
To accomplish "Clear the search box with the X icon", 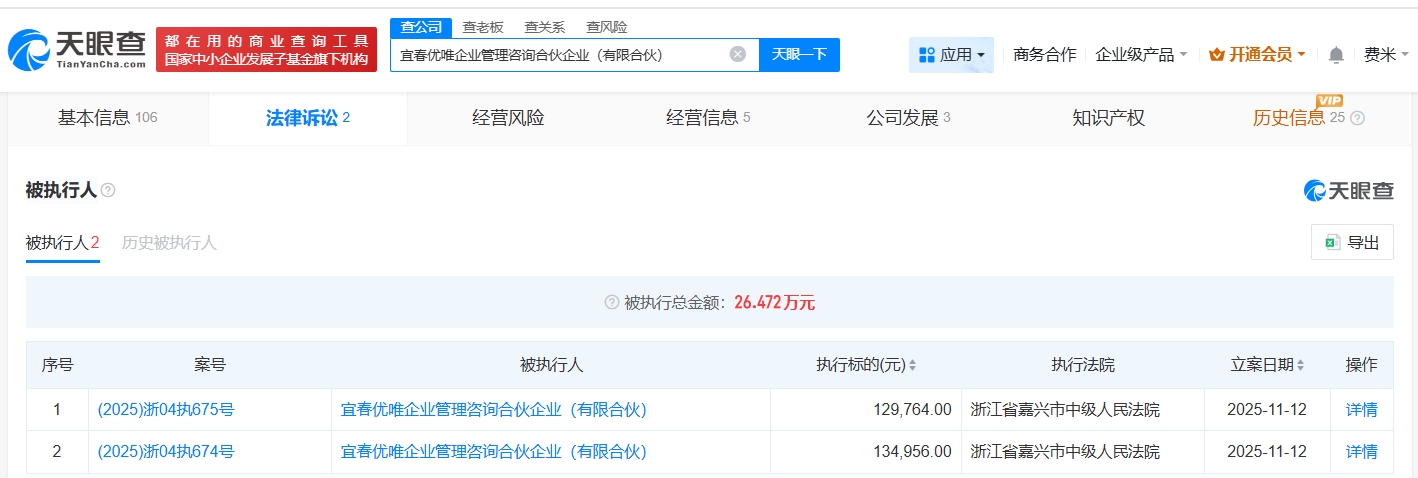I will (738, 55).
